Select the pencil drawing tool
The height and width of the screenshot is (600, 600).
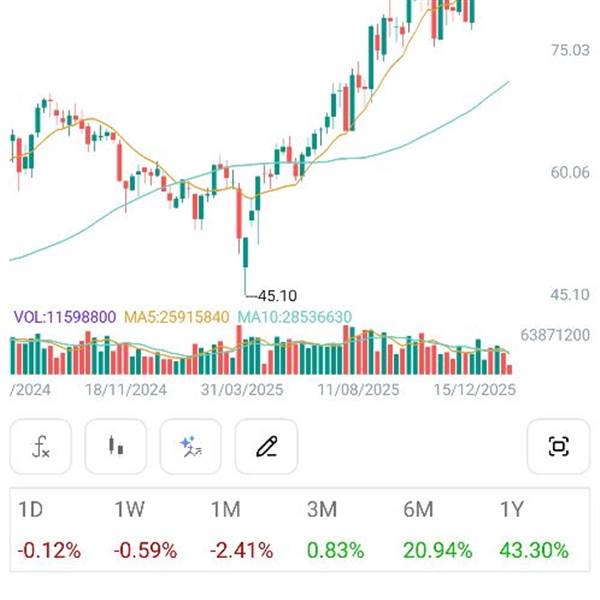(266, 446)
